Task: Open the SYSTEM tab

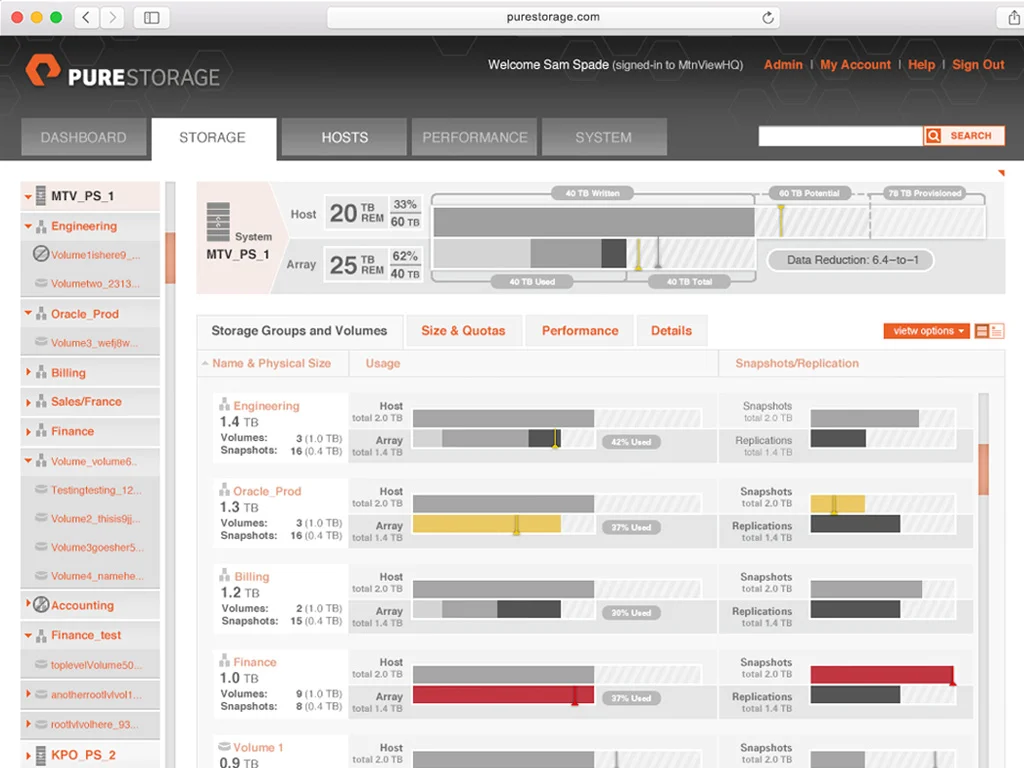Action: (x=604, y=137)
